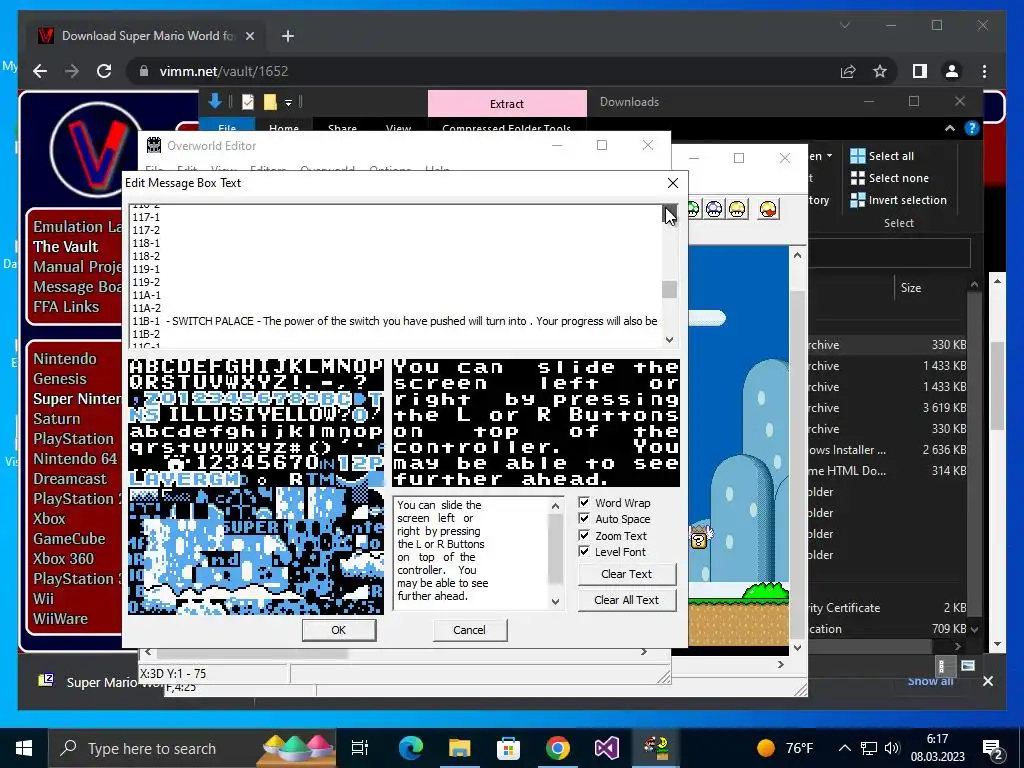
Task: Open Chrome side panel icon
Action: click(x=920, y=71)
